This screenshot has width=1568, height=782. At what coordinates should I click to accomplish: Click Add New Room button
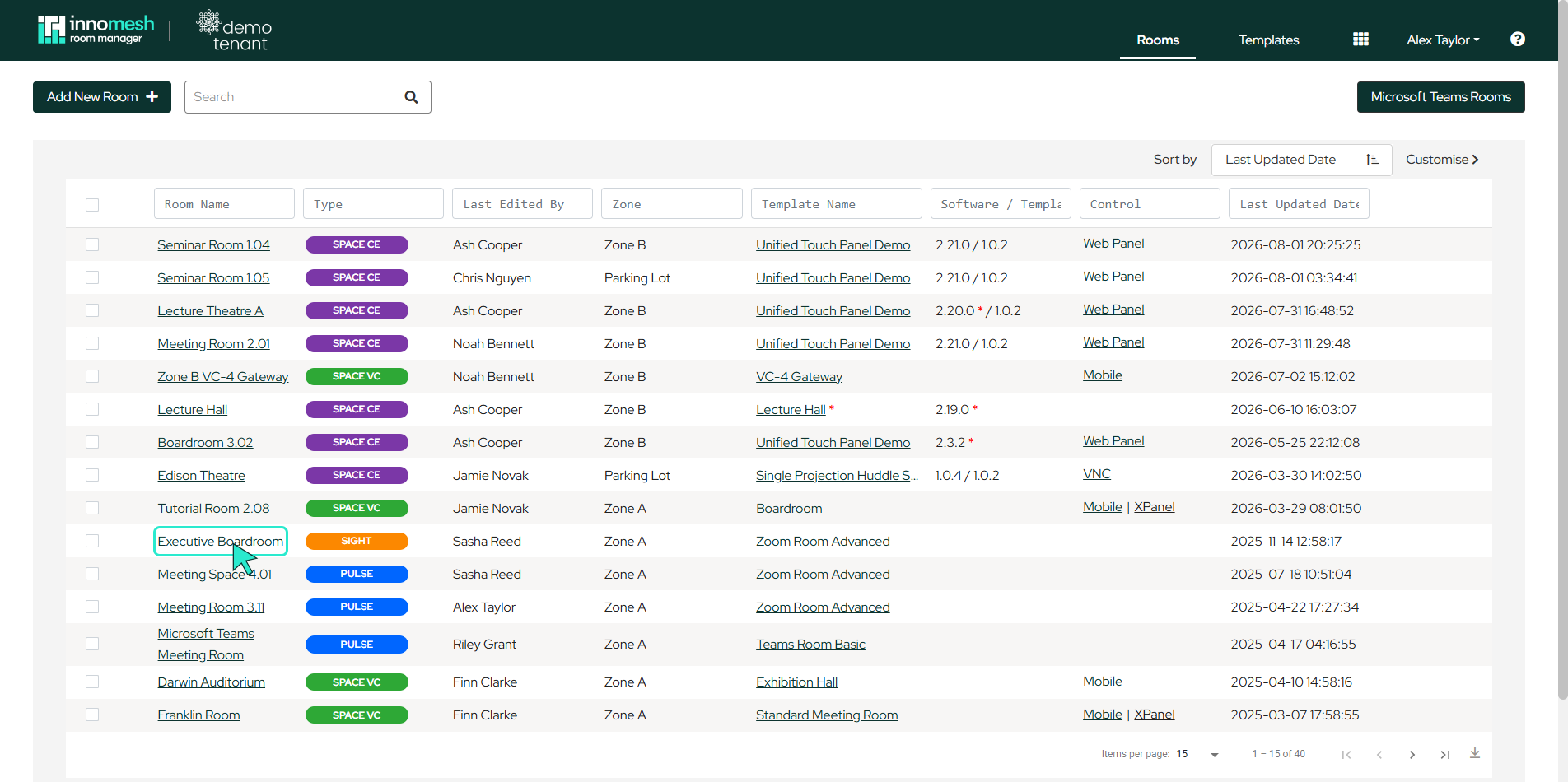102,97
